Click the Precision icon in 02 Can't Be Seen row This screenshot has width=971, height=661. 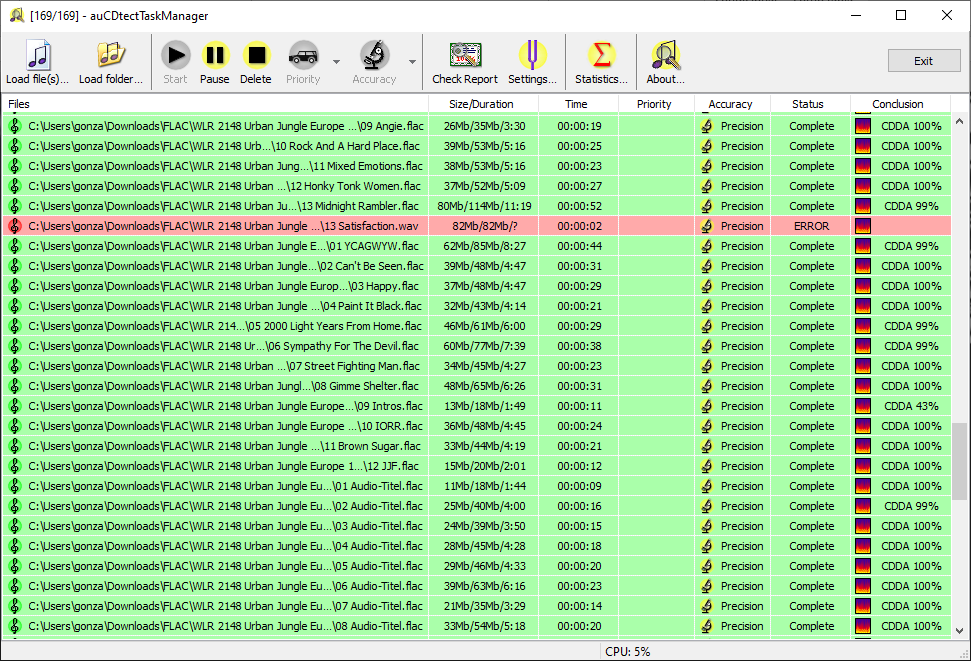coord(707,266)
